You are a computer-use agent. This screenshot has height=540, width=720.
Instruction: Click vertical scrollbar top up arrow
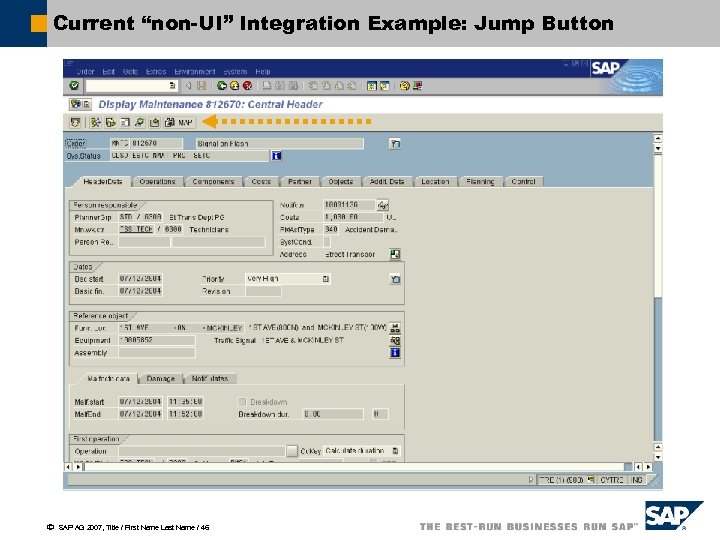658,138
